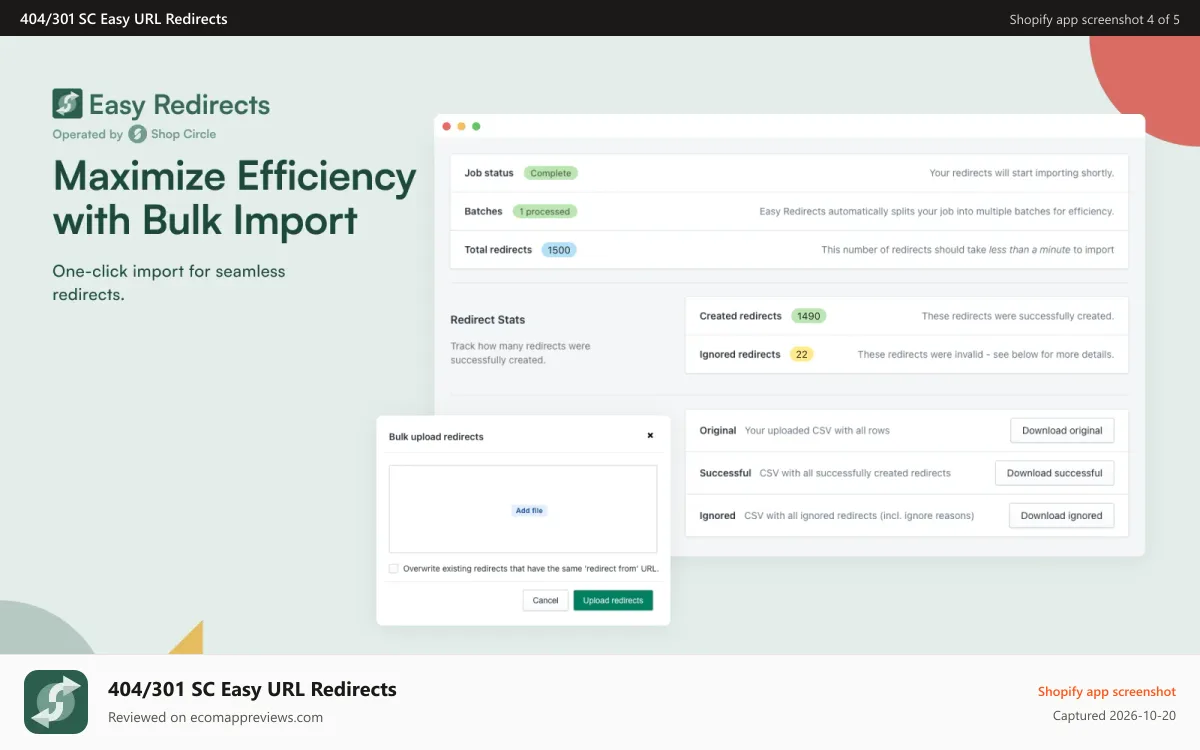The width and height of the screenshot is (1200, 750).
Task: Click the Cancel button
Action: pyautogui.click(x=545, y=600)
